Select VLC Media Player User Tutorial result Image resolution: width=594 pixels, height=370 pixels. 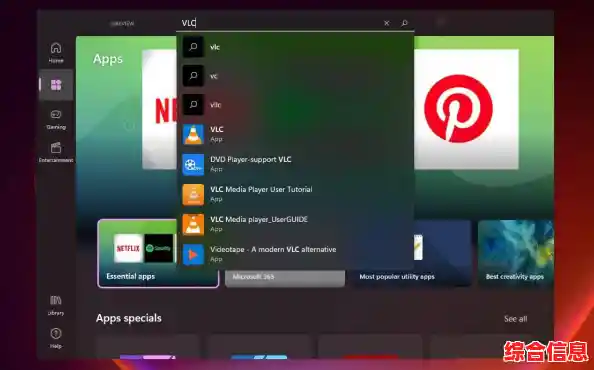click(295, 194)
